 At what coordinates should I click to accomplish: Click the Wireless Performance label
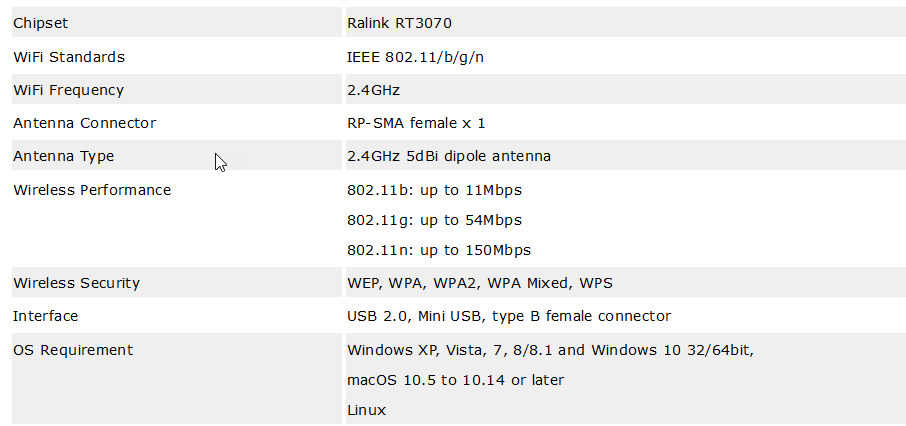pyautogui.click(x=92, y=190)
